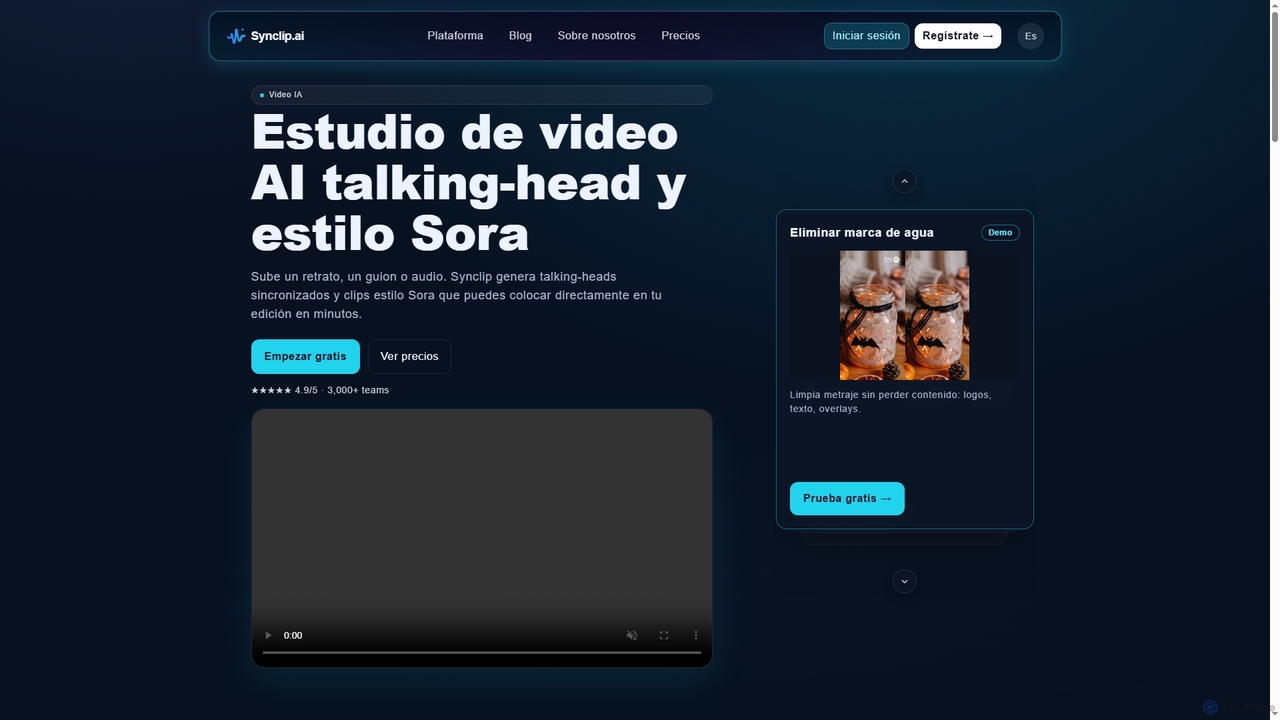This screenshot has width=1280, height=720.
Task: Click the 4.9/5 star rating text
Action: (320, 390)
